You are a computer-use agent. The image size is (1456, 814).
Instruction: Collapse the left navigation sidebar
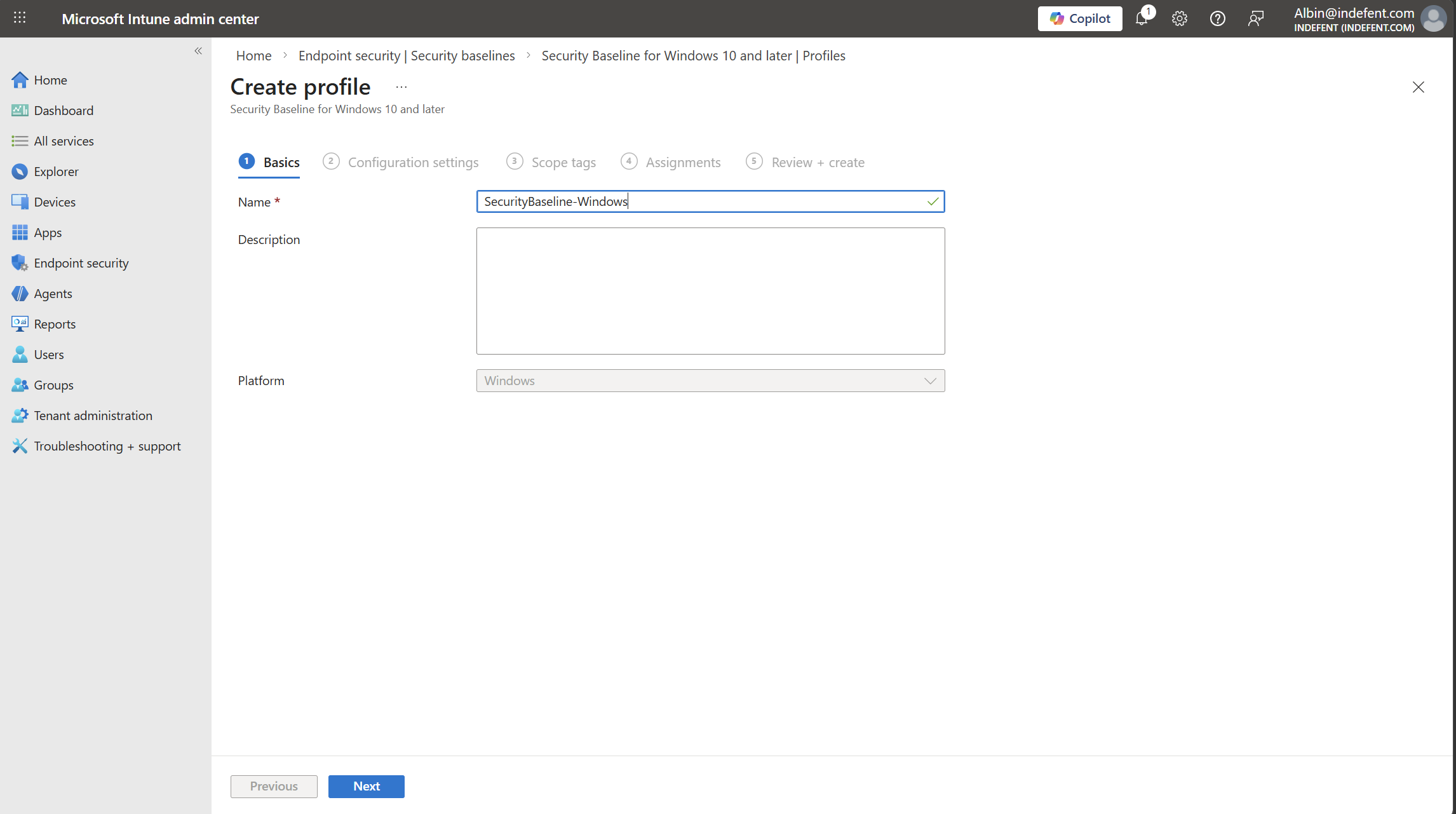[198, 51]
